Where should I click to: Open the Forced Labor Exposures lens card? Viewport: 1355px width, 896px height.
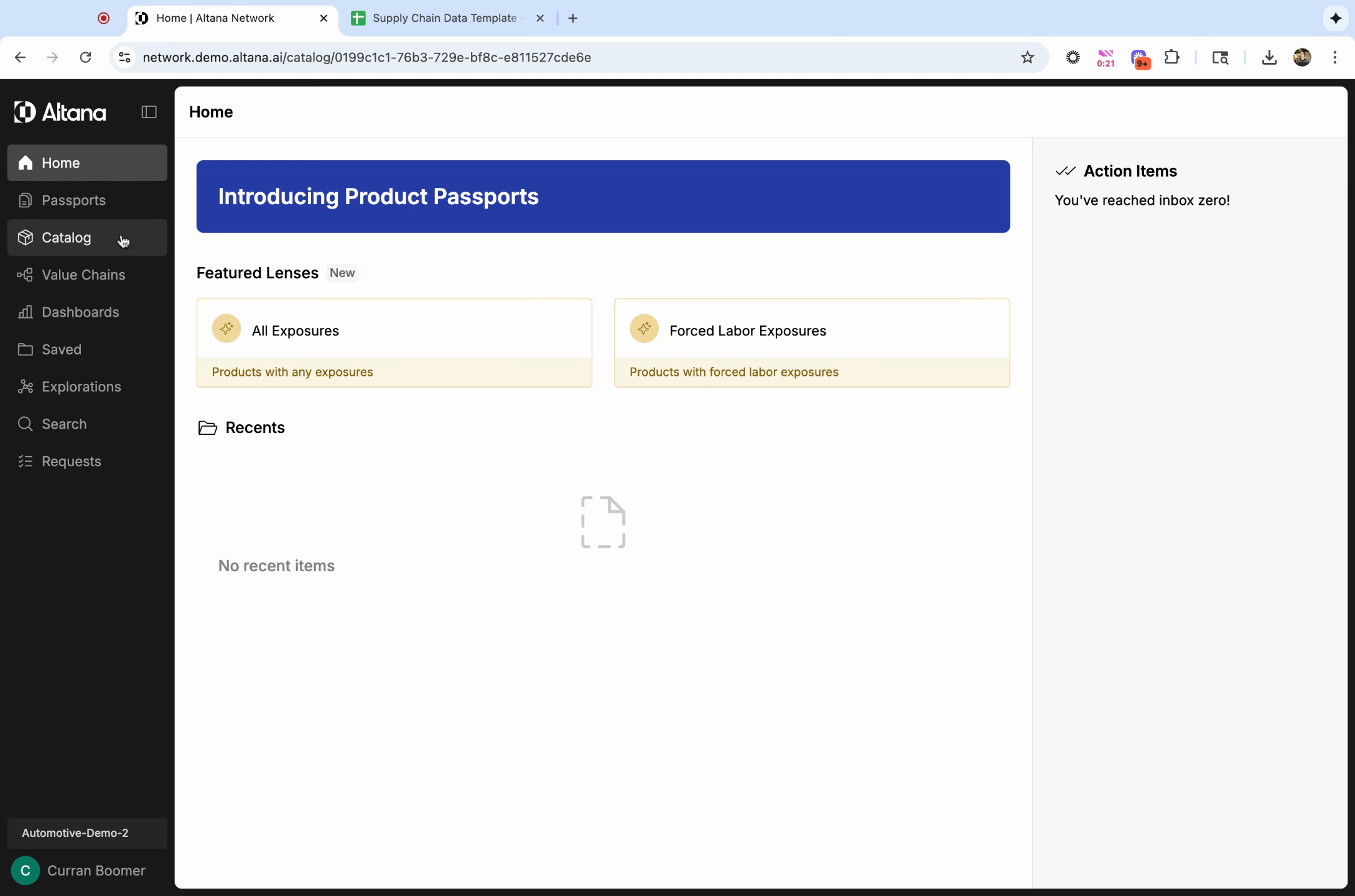811,343
